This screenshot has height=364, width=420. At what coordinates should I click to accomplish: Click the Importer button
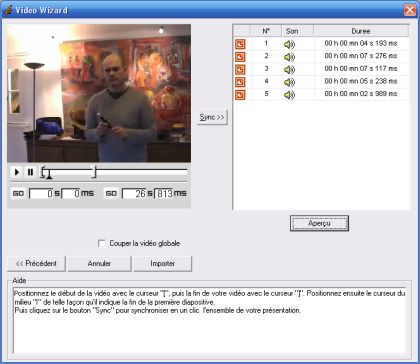(x=163, y=264)
